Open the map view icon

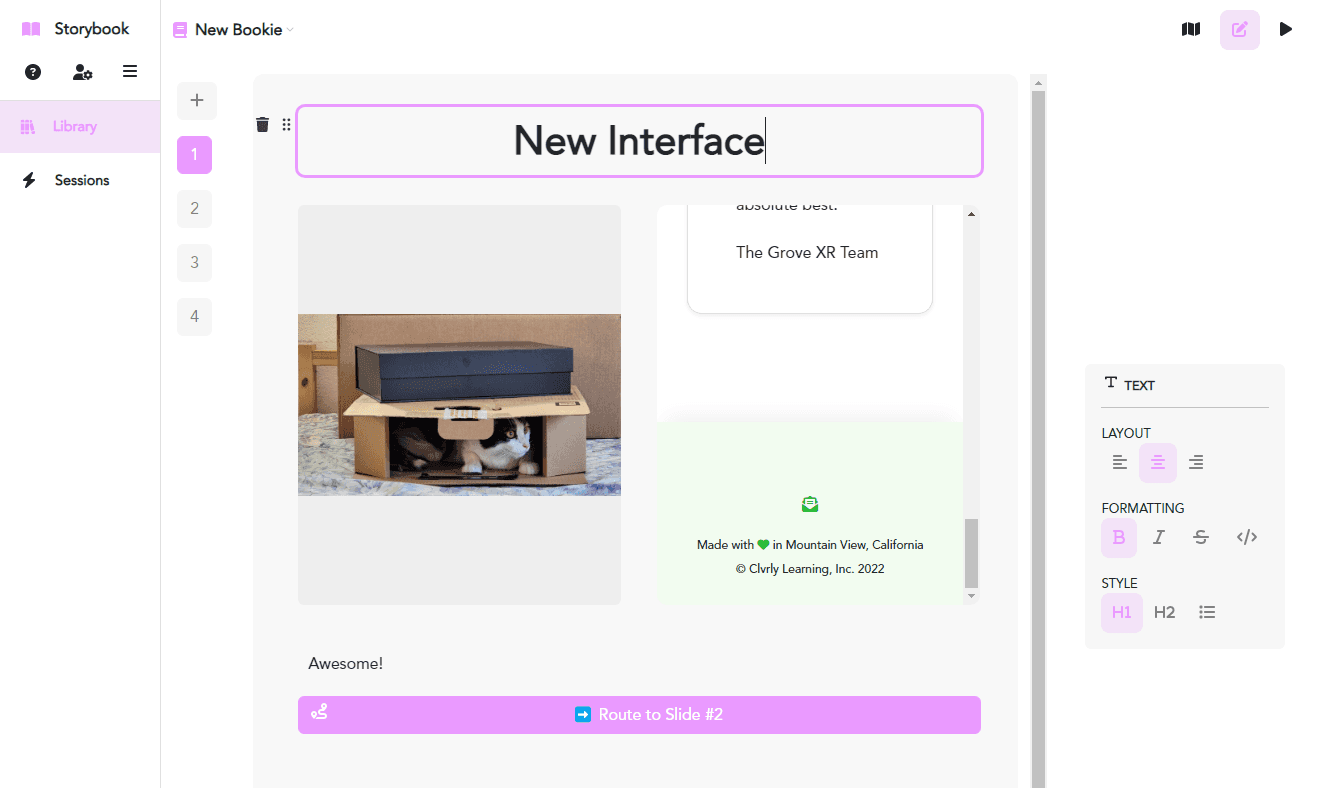click(x=1190, y=30)
